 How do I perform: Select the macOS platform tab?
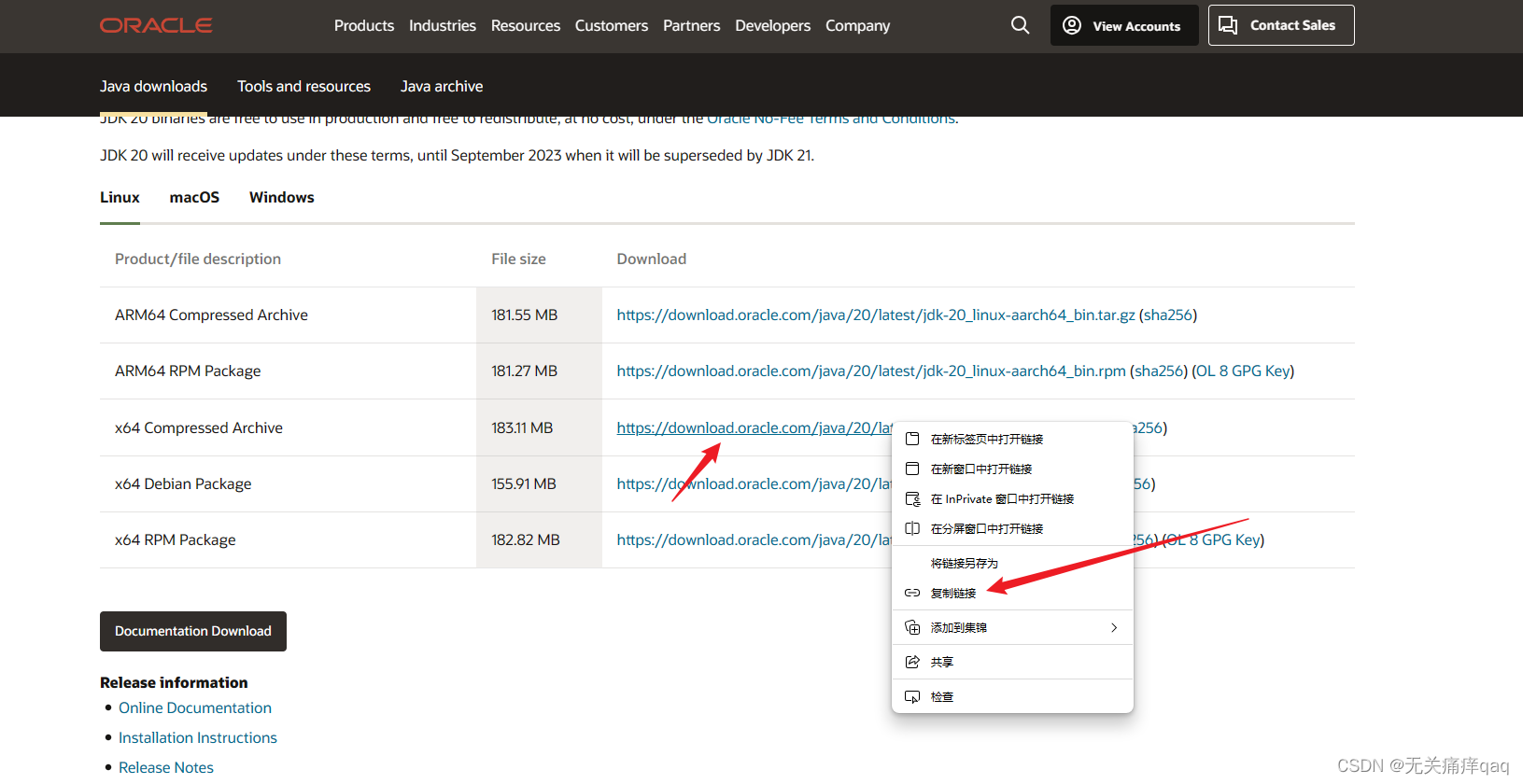point(194,198)
